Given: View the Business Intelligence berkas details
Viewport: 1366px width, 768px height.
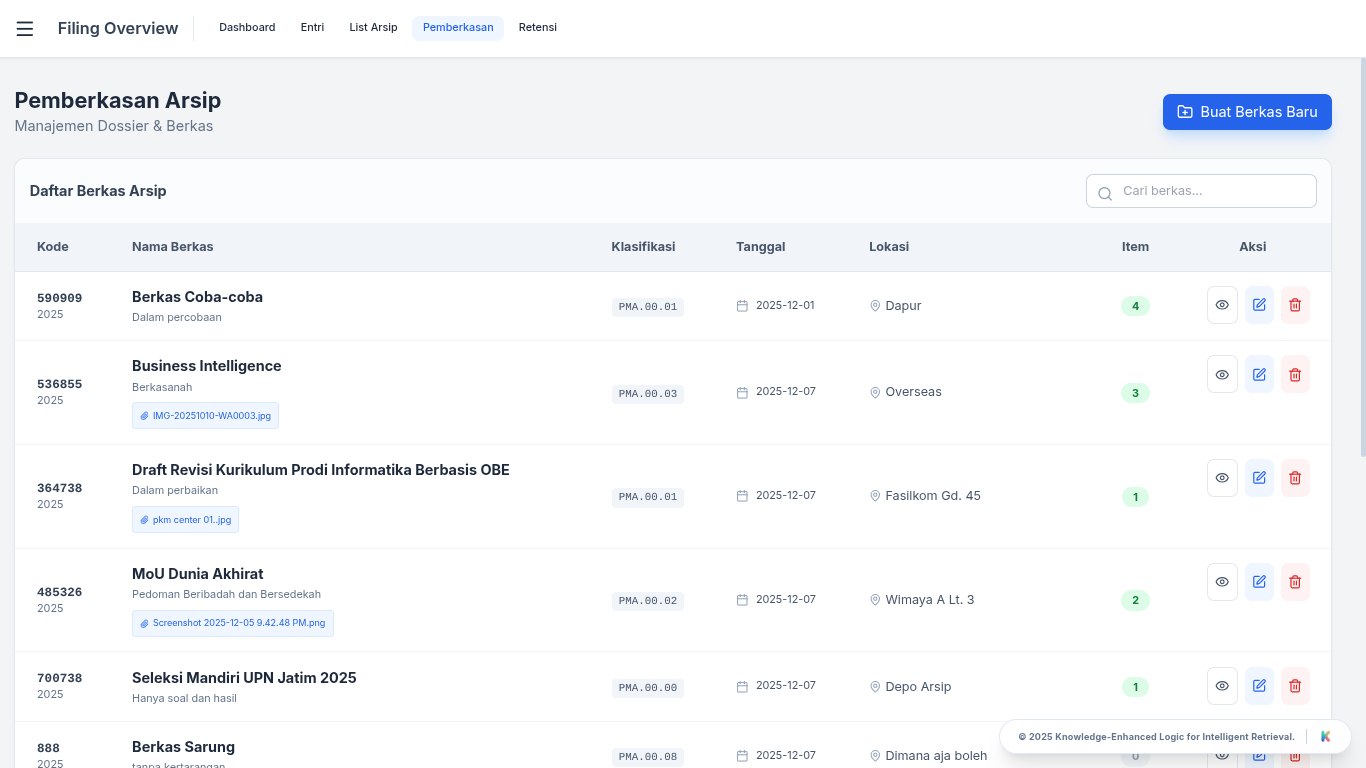Looking at the screenshot, I should click(1222, 374).
